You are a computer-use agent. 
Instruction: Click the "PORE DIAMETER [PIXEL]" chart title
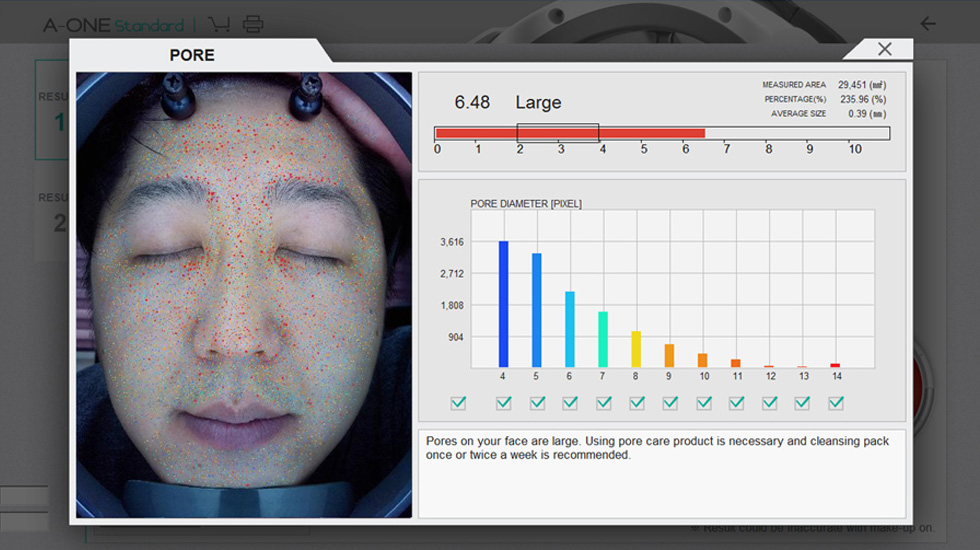(x=526, y=204)
